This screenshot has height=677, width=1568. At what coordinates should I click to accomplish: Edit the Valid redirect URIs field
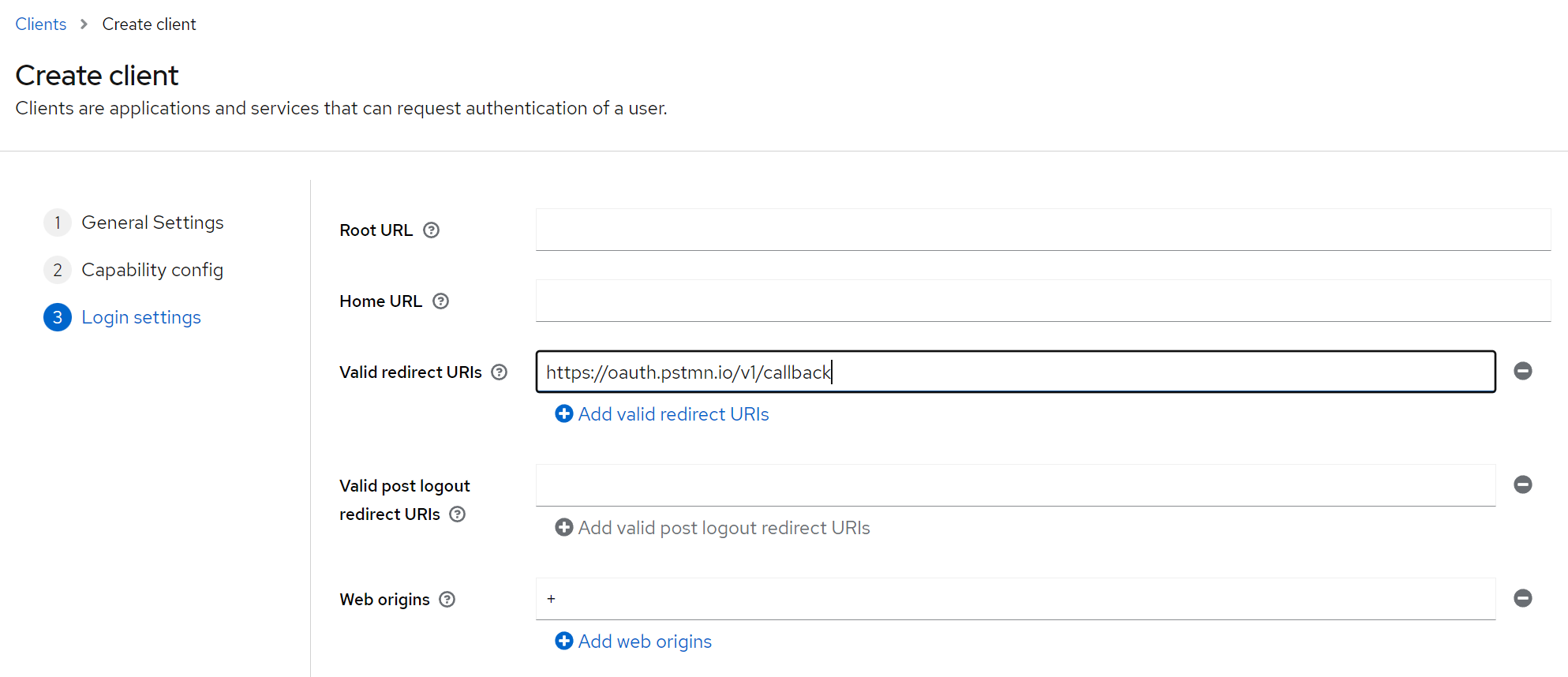click(x=1016, y=372)
